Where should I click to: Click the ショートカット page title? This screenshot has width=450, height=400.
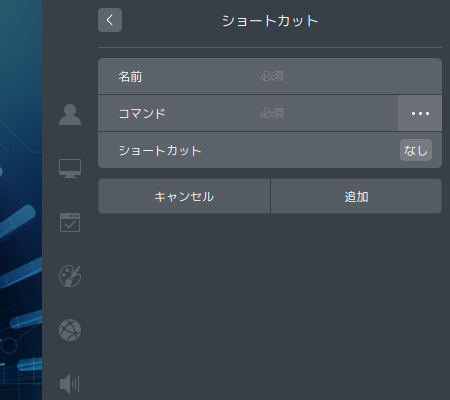[x=270, y=21]
